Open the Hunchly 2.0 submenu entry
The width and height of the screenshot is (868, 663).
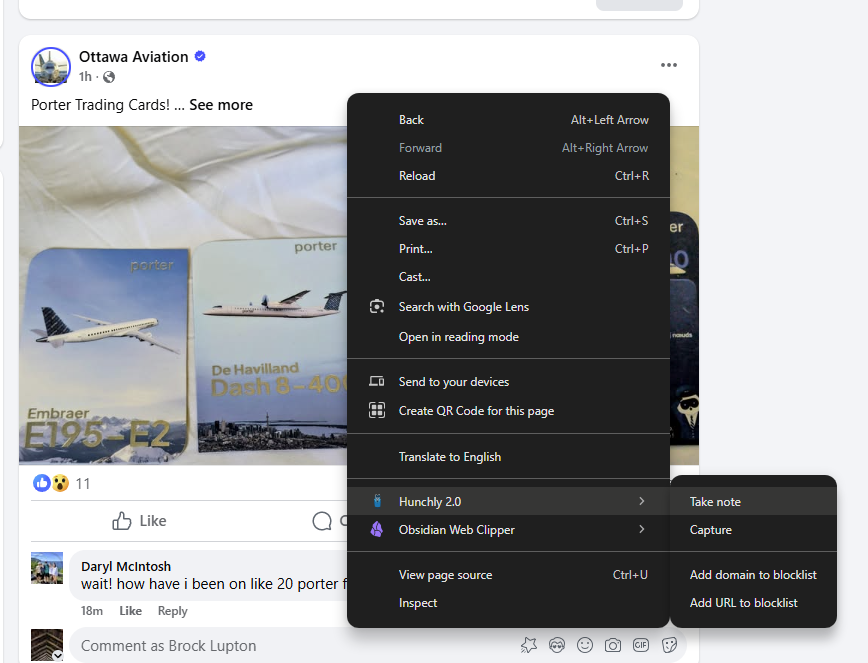508,501
